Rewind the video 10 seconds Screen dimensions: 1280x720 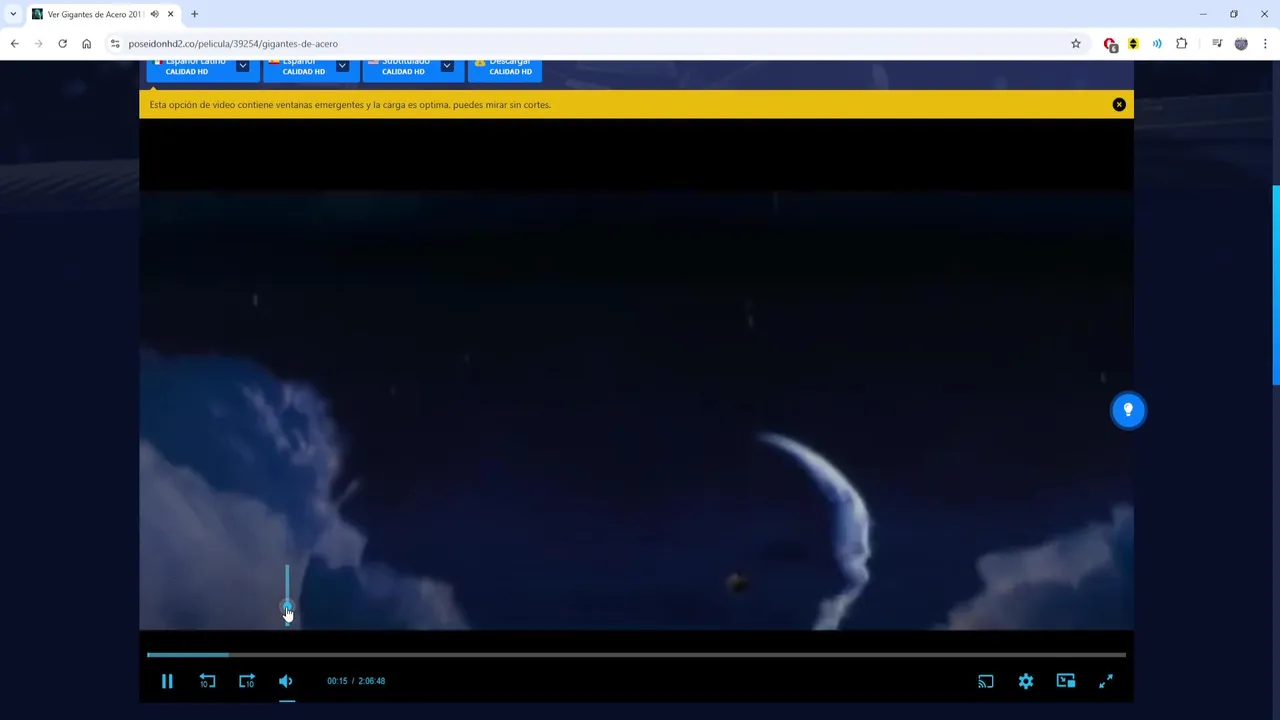pyautogui.click(x=207, y=681)
